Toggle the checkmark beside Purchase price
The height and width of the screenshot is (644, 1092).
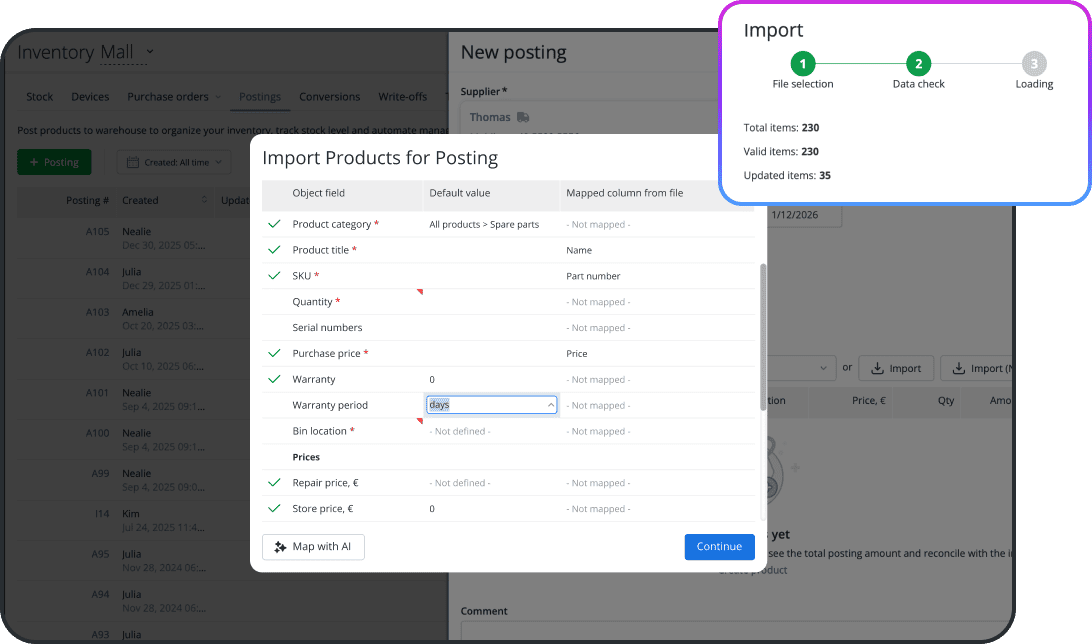[x=274, y=353]
